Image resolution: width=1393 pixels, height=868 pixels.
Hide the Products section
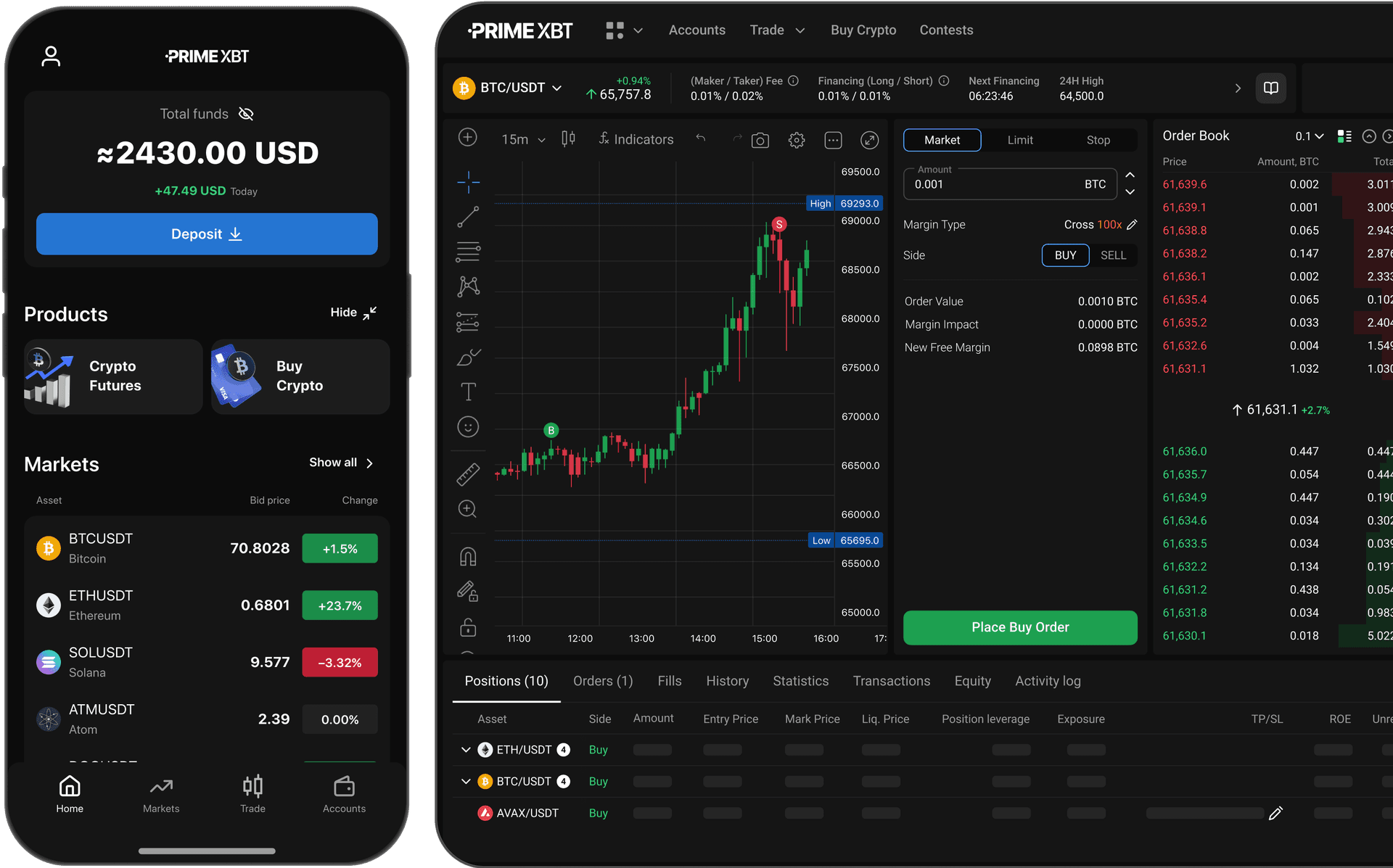click(353, 313)
